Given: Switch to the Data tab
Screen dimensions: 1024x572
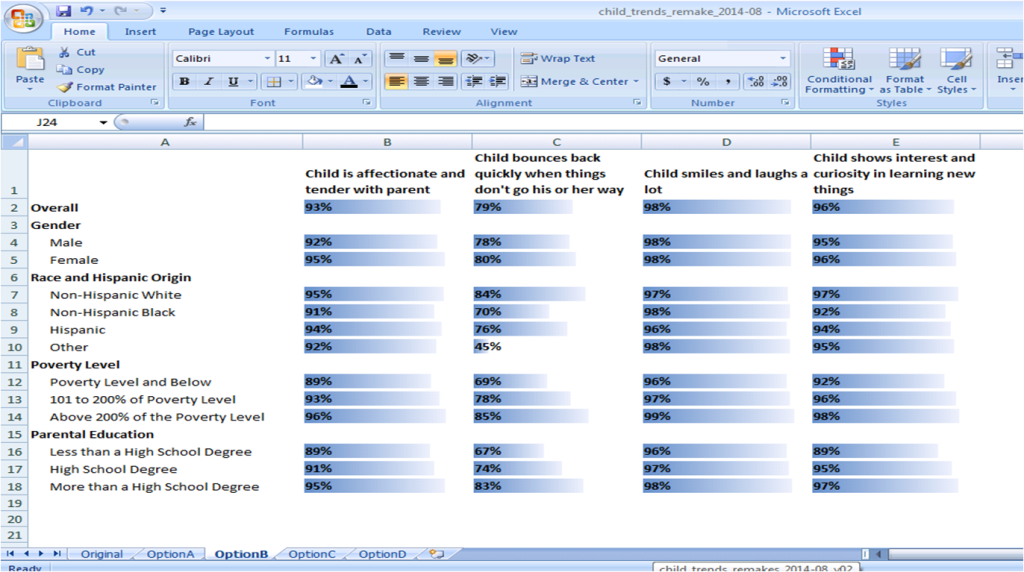Looking at the screenshot, I should 379,31.
